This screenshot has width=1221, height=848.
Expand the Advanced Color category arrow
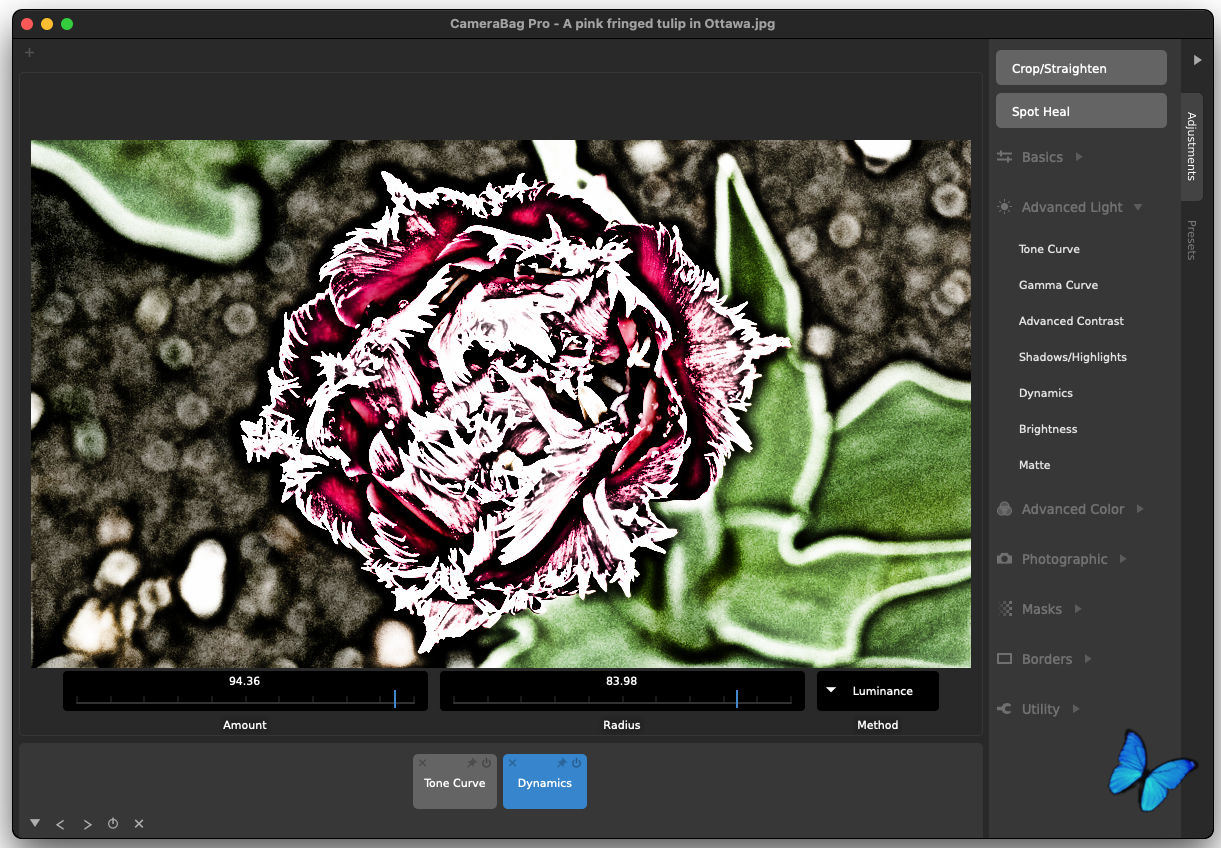click(1139, 509)
